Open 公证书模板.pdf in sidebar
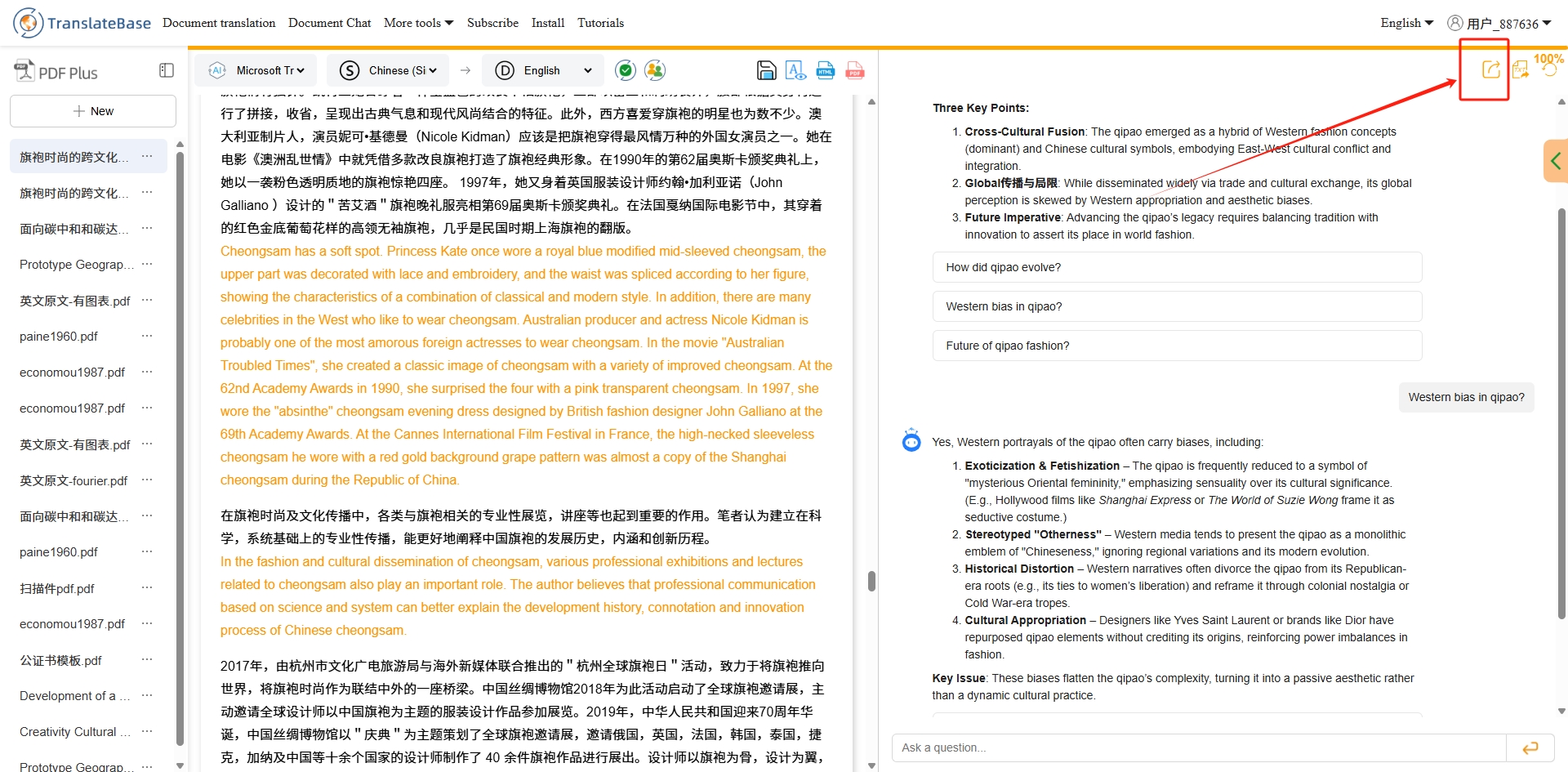The width and height of the screenshot is (1568, 772). coord(60,660)
